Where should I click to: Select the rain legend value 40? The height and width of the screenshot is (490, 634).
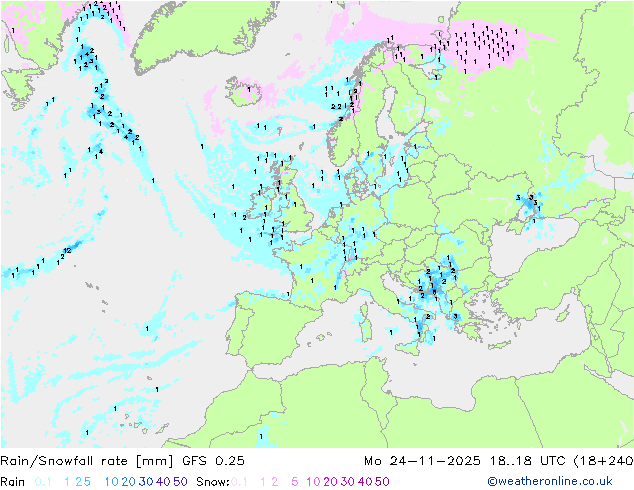point(163,482)
